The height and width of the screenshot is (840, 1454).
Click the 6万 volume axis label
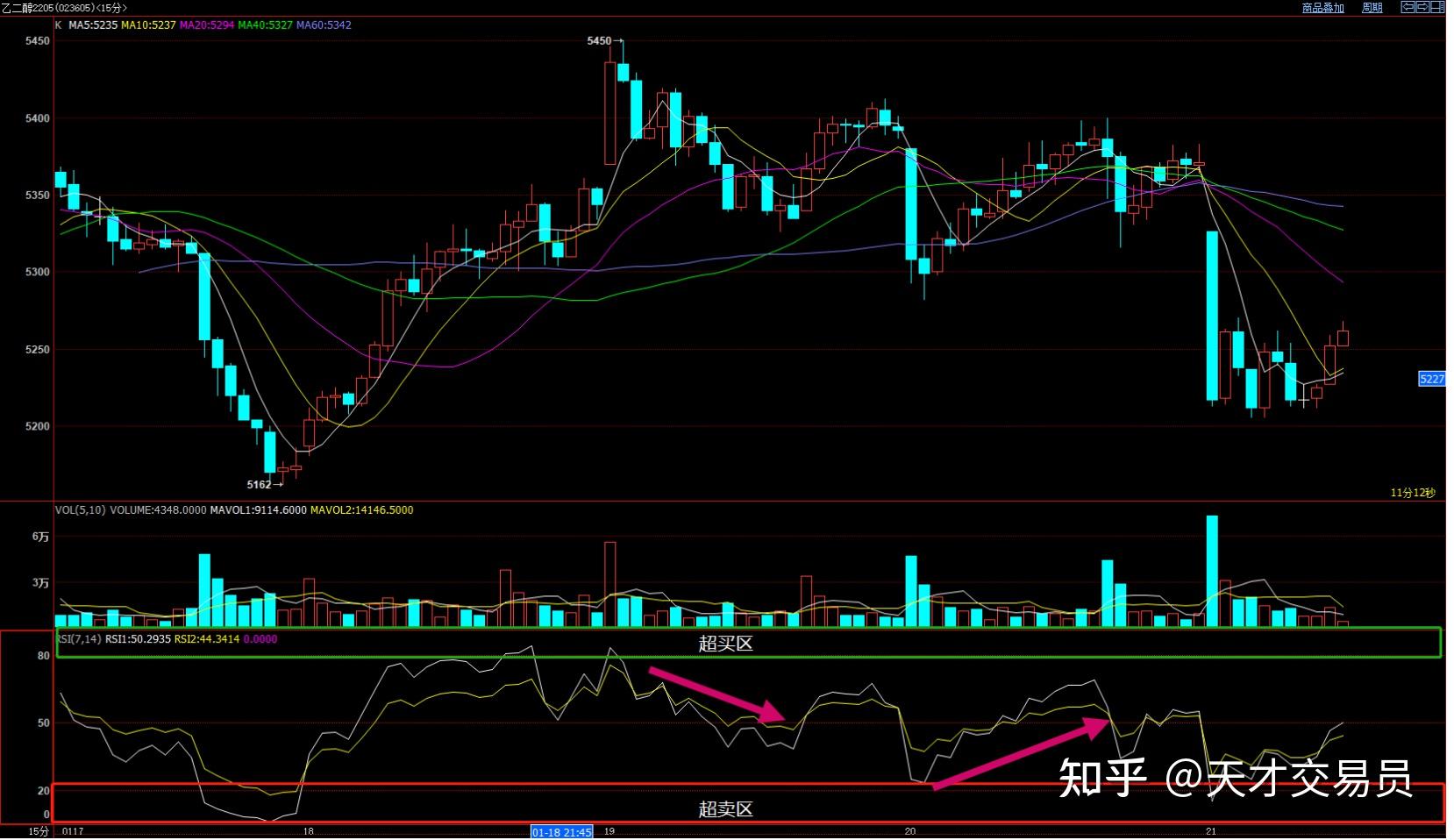(x=41, y=537)
